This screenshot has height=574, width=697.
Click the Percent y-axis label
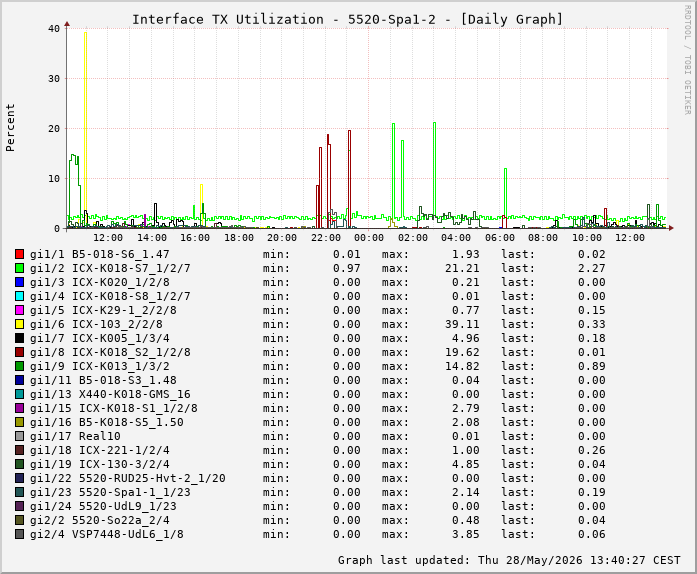(x=10, y=128)
